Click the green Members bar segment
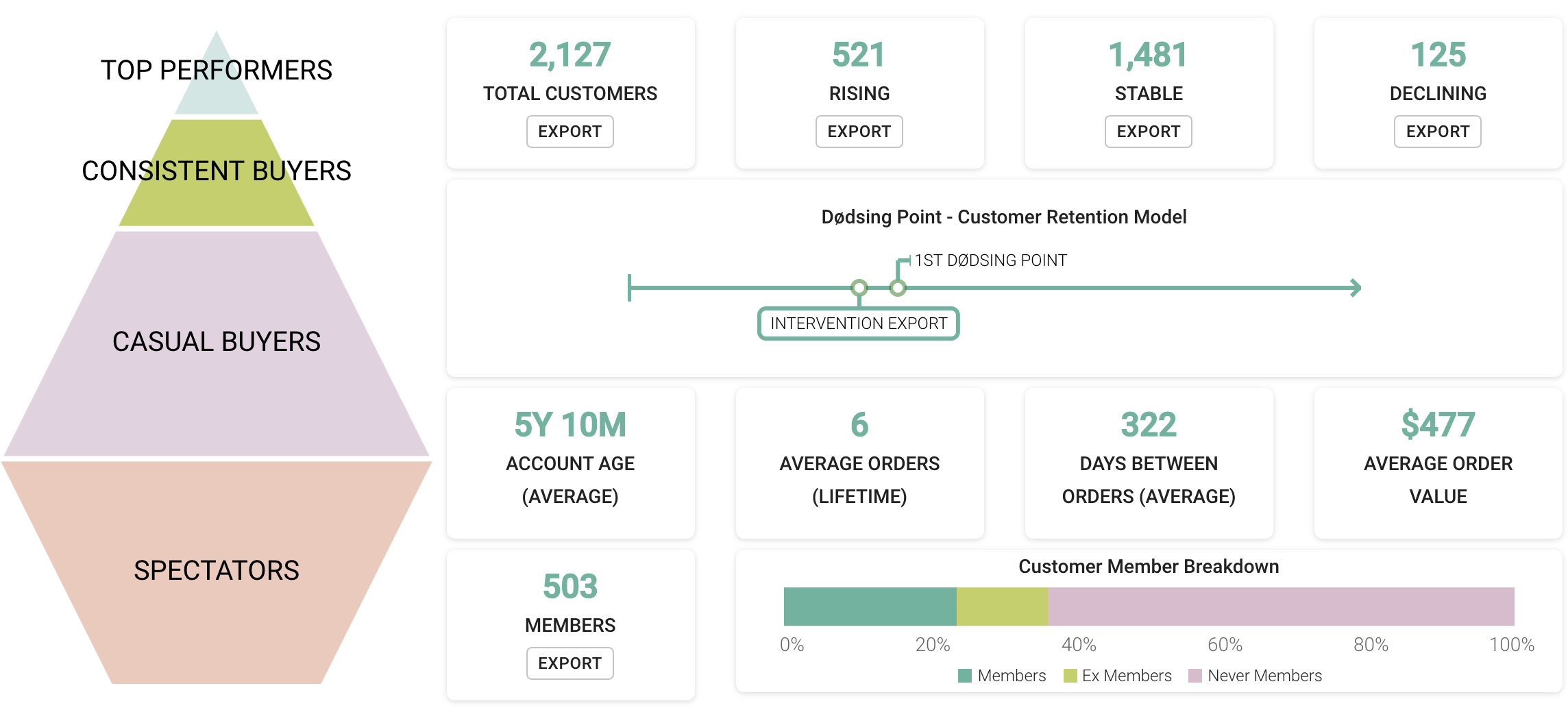 pyautogui.click(x=870, y=607)
